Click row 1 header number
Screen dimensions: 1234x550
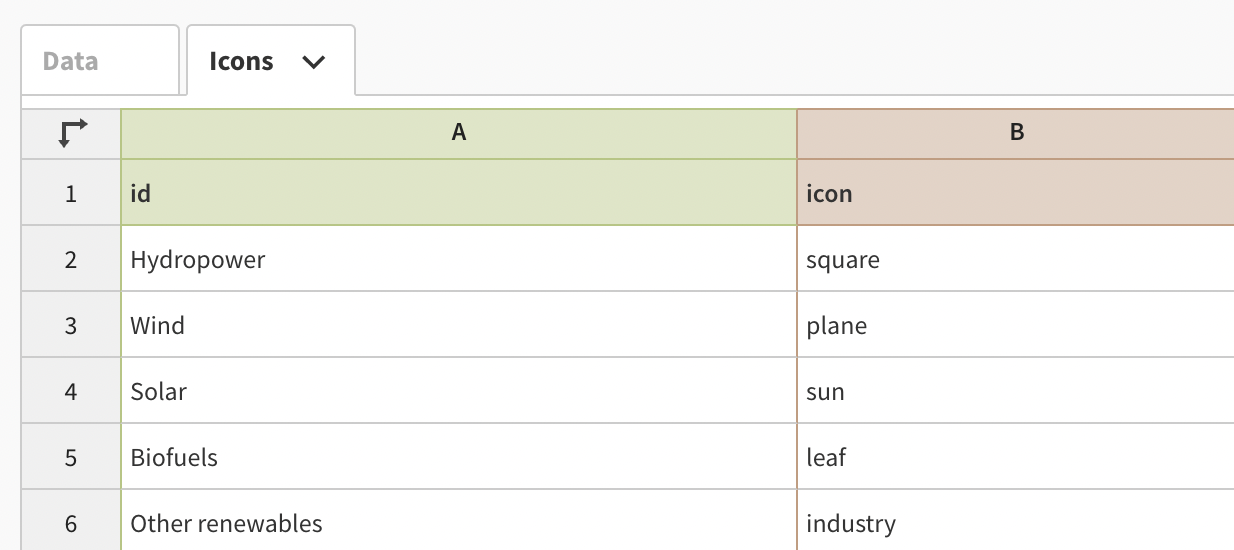pos(71,193)
